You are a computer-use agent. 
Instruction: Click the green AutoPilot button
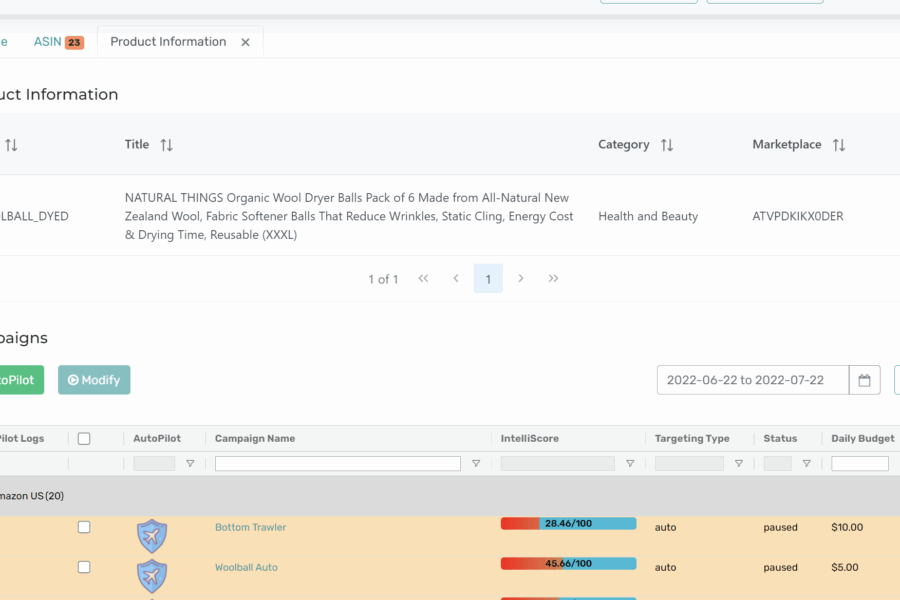point(20,380)
